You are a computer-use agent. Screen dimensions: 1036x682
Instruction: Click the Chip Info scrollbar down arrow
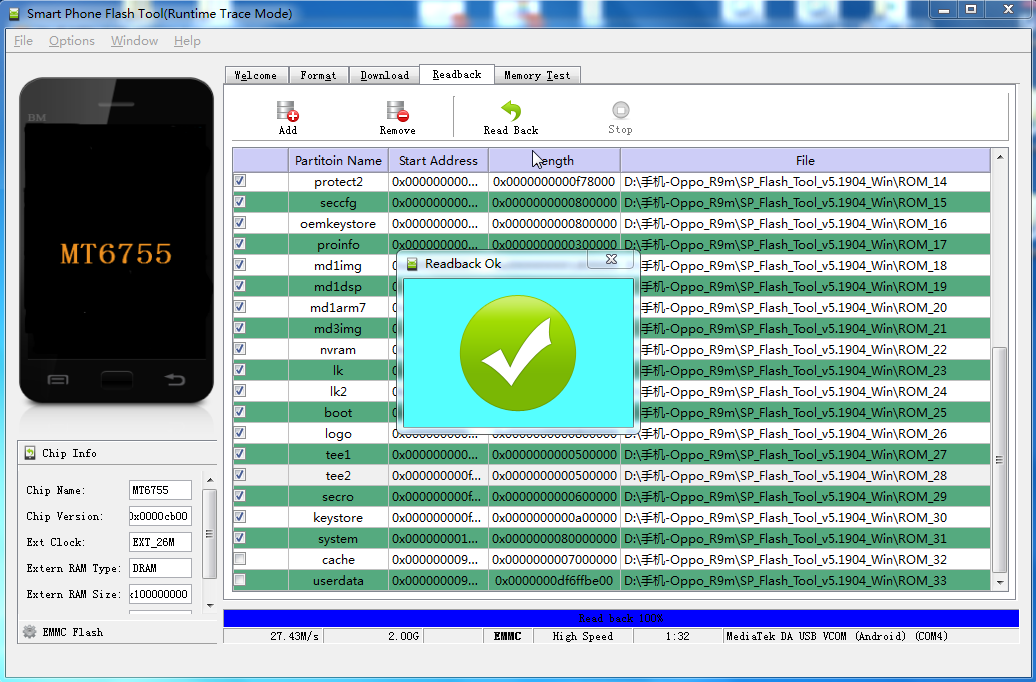[209, 605]
